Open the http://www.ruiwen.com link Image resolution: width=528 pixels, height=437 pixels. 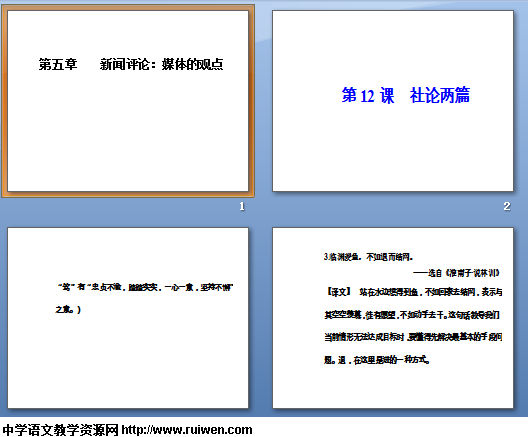click(x=187, y=430)
